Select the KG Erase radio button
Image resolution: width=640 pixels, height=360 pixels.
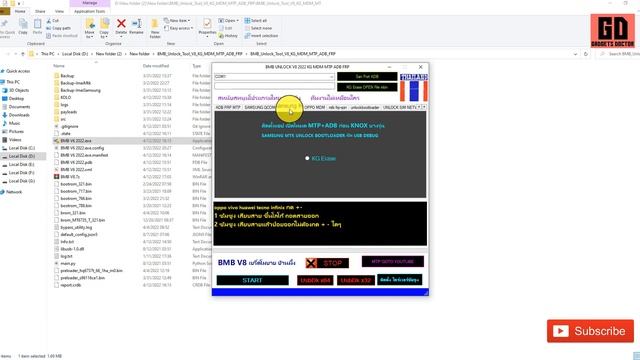[307, 158]
